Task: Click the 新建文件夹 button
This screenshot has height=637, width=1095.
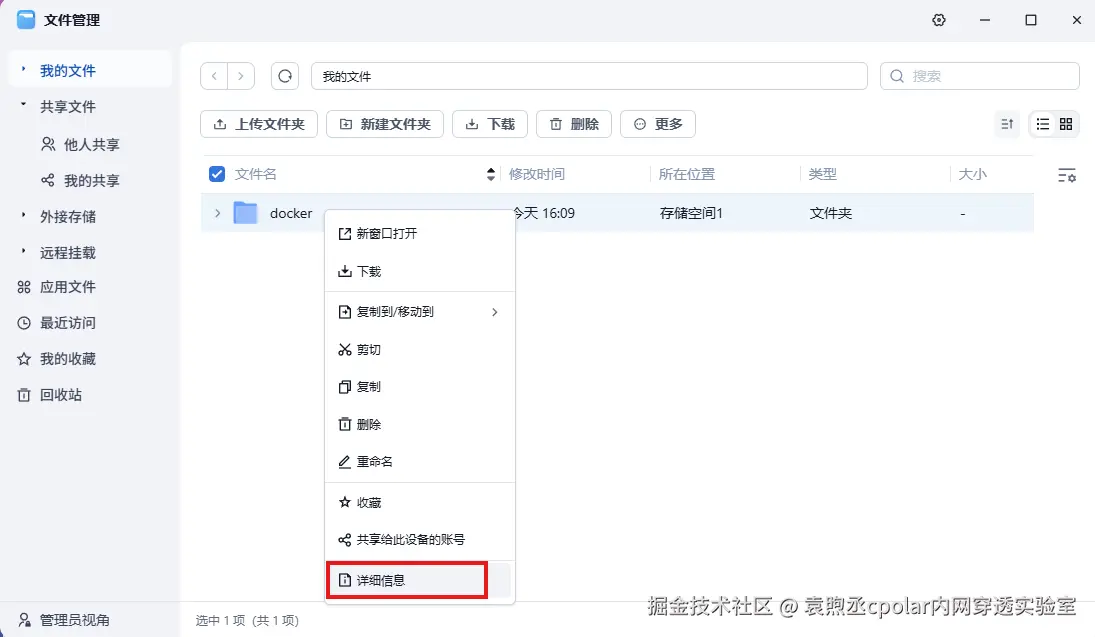Action: point(385,124)
